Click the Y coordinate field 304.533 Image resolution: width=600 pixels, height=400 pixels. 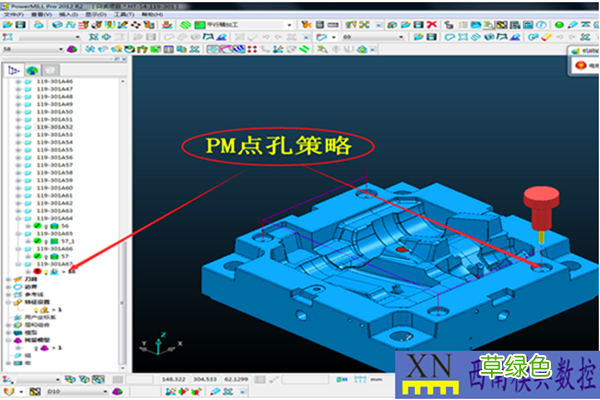(x=205, y=379)
